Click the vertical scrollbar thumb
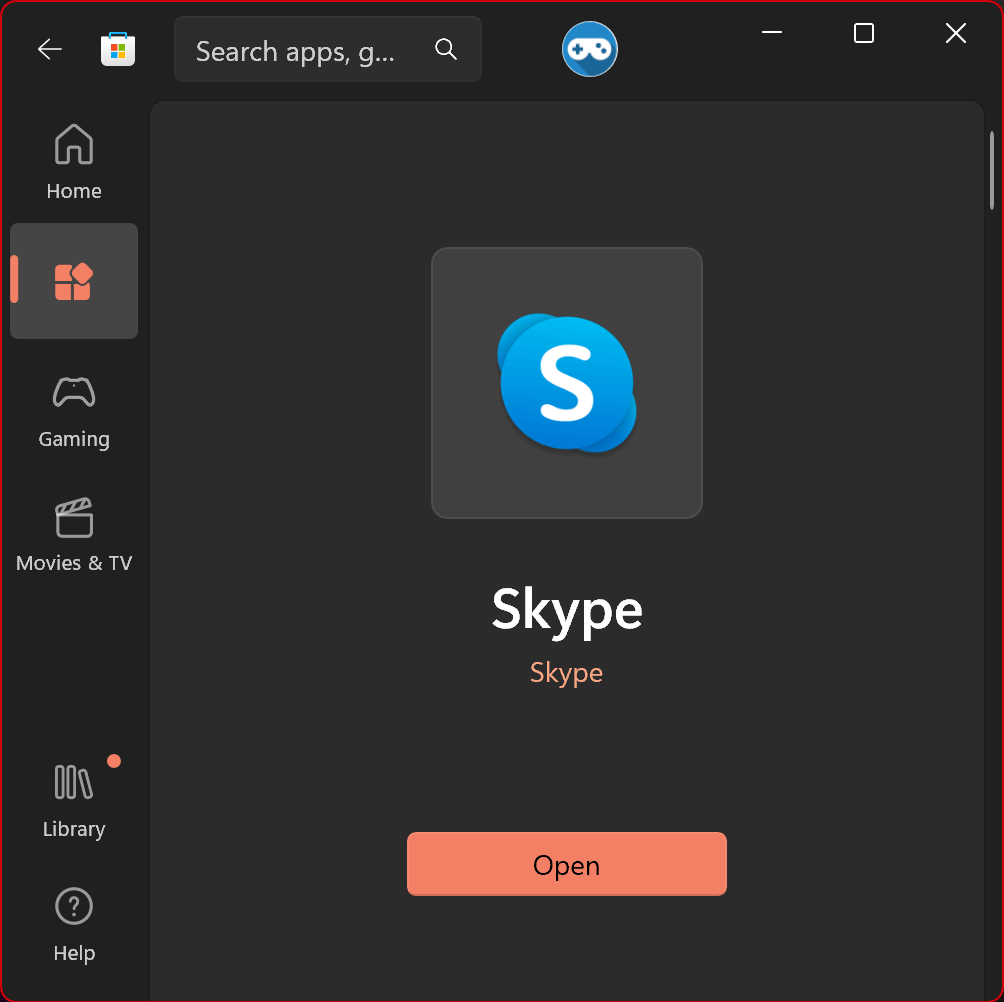 (992, 171)
